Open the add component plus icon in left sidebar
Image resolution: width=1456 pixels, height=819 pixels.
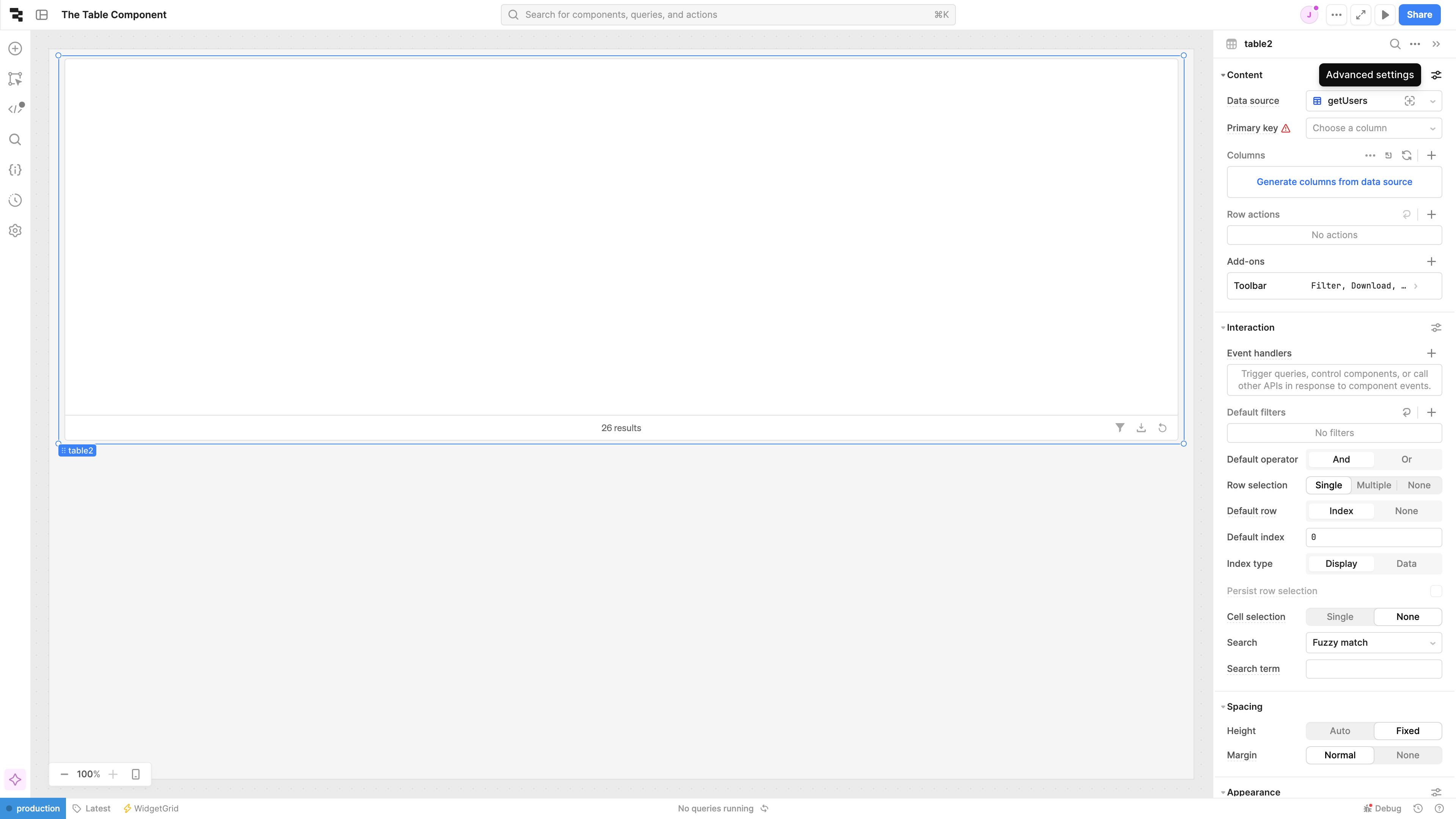15,49
